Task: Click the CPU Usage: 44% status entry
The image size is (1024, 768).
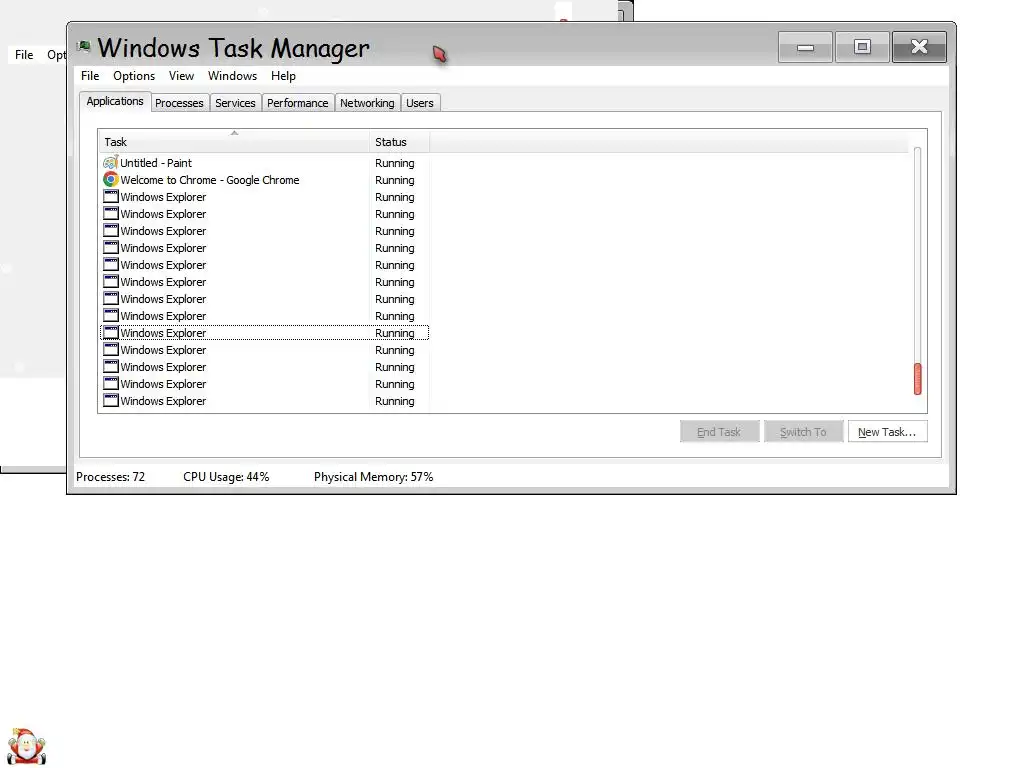Action: pos(226,477)
